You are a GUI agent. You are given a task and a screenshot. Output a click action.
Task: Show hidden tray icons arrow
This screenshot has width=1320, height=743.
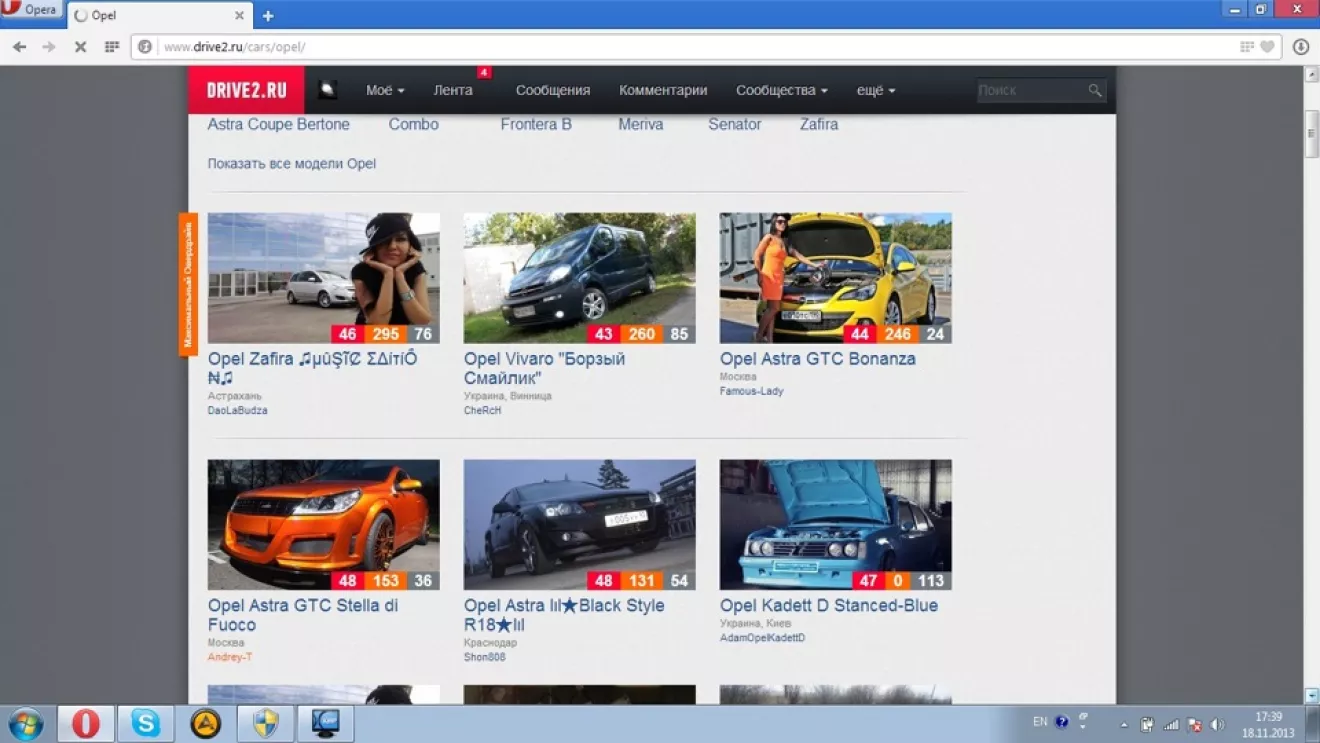point(1124,725)
